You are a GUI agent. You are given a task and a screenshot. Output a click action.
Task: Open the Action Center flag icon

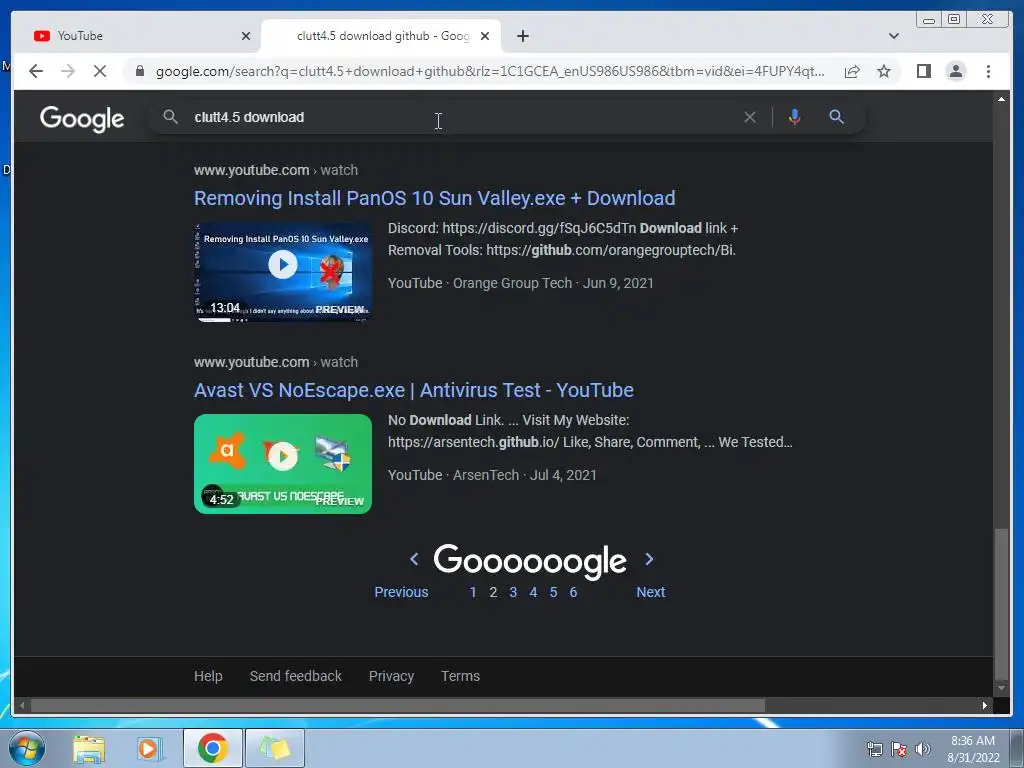point(899,749)
